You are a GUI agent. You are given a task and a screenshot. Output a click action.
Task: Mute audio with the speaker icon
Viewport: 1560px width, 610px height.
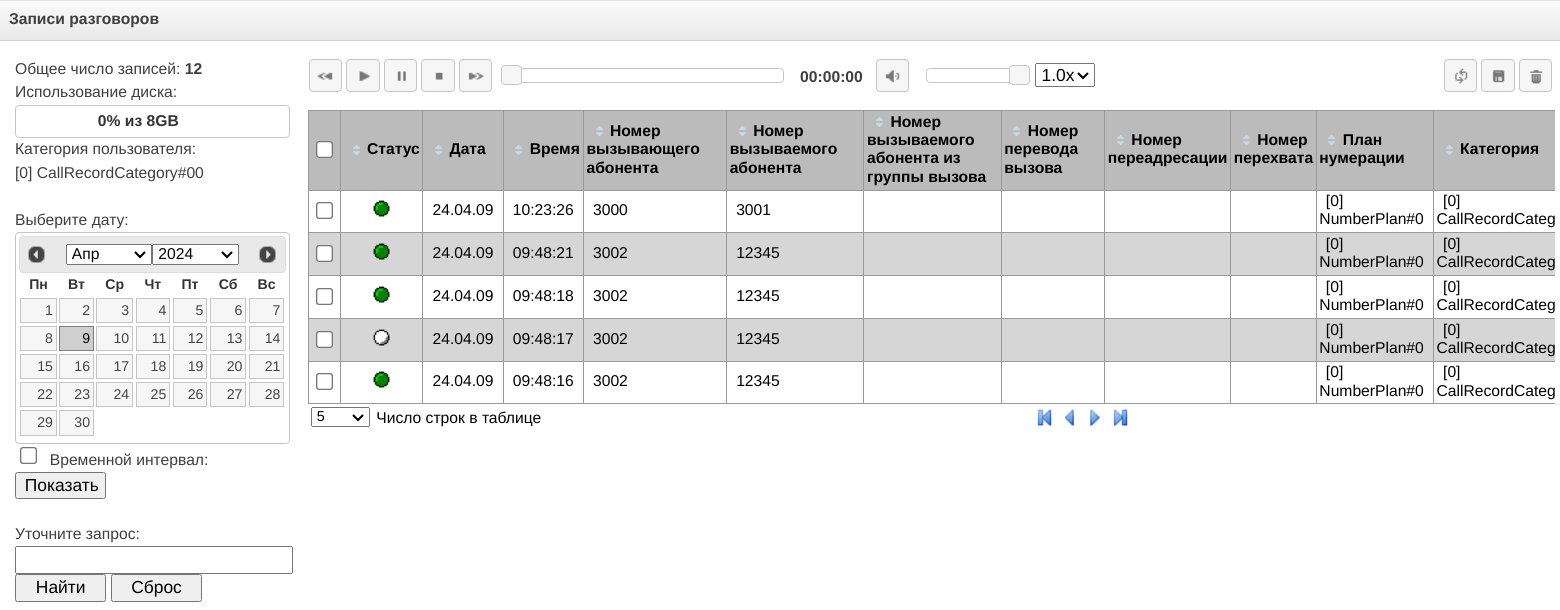point(892,76)
